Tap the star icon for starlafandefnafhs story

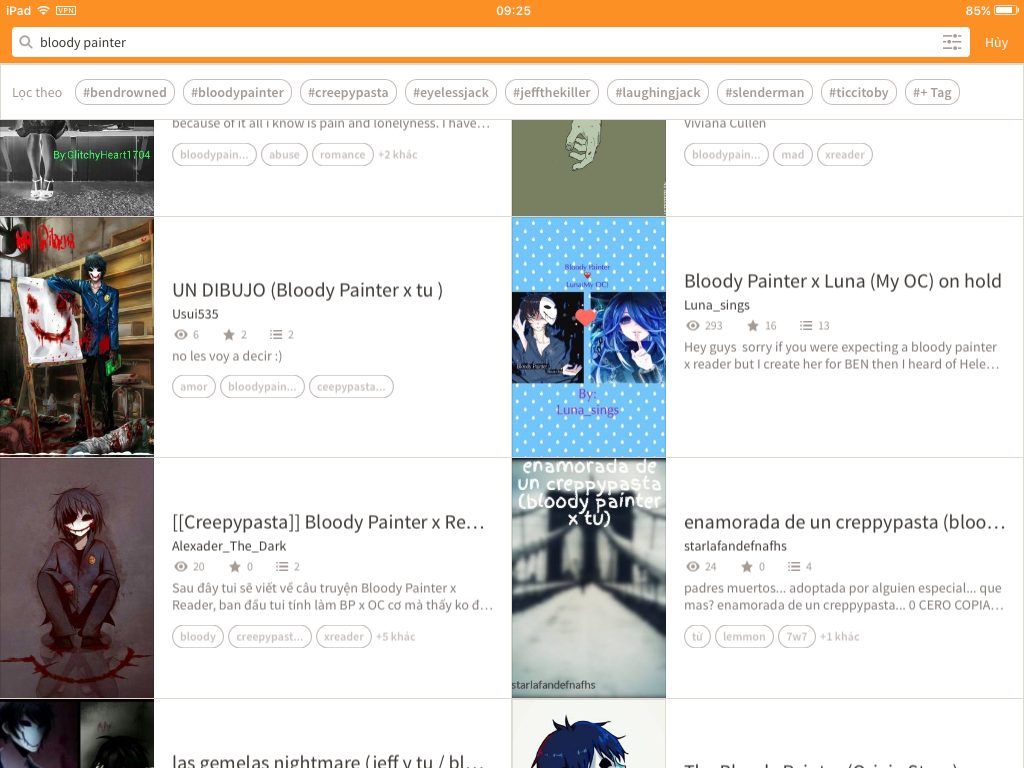coord(747,566)
